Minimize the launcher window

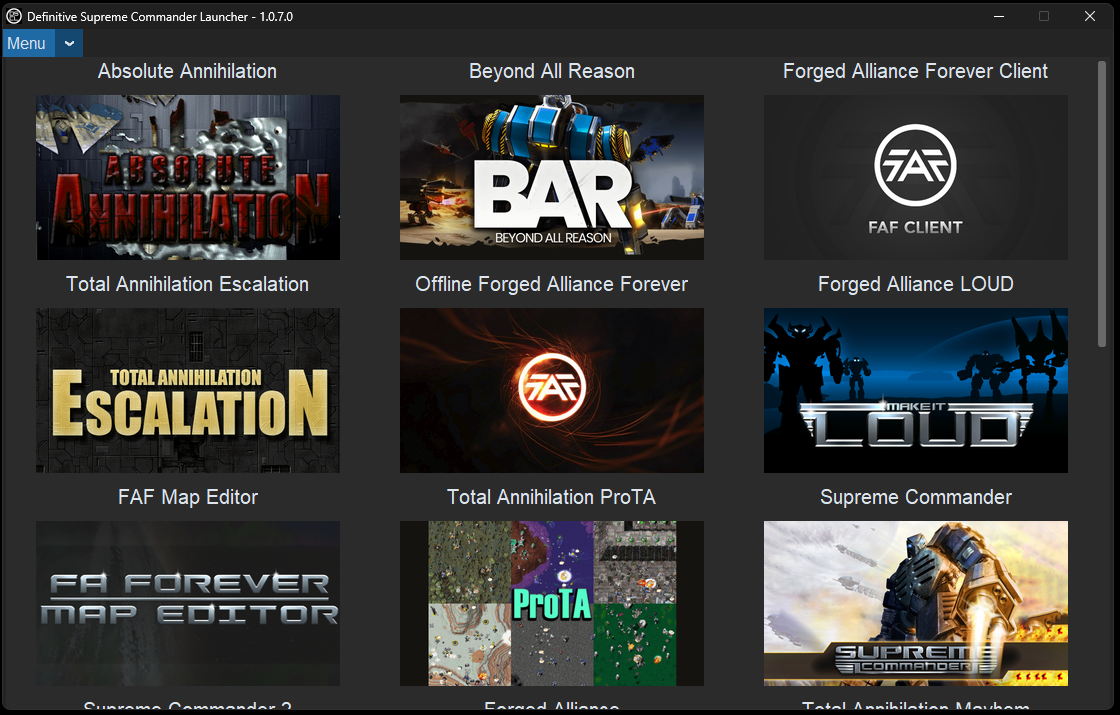(999, 16)
